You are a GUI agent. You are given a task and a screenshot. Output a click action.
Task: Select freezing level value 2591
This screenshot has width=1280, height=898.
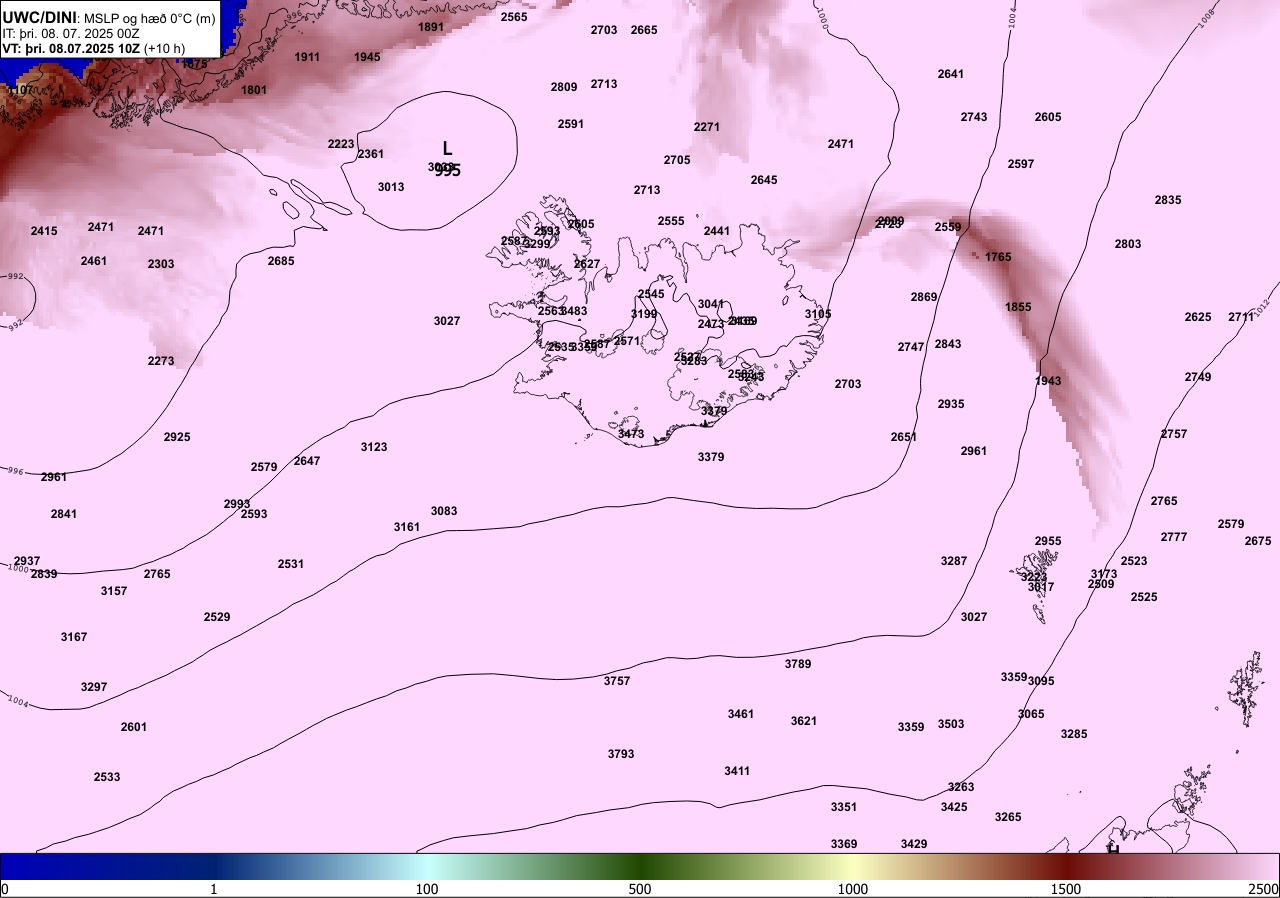pos(571,124)
